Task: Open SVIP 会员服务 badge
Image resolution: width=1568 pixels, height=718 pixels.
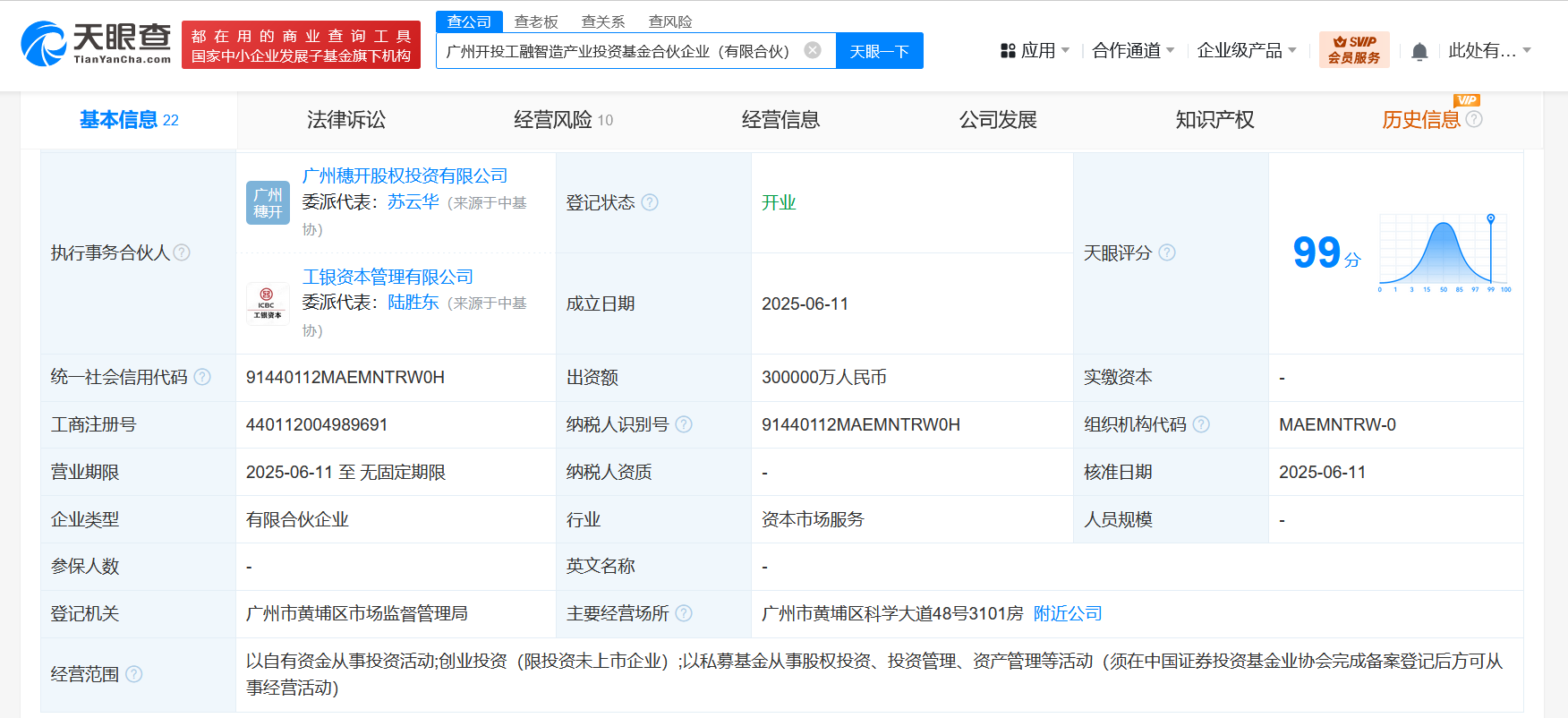Action: (1354, 49)
